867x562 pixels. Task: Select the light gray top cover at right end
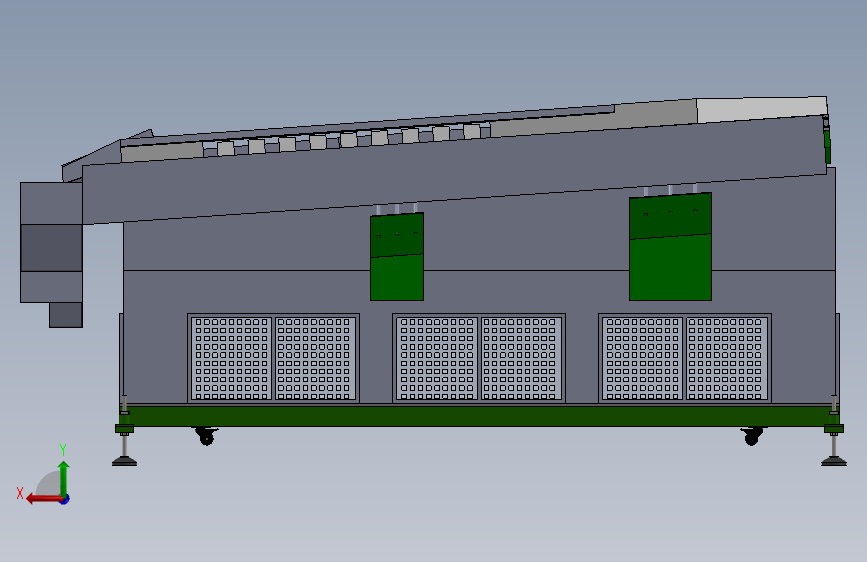[762, 109]
